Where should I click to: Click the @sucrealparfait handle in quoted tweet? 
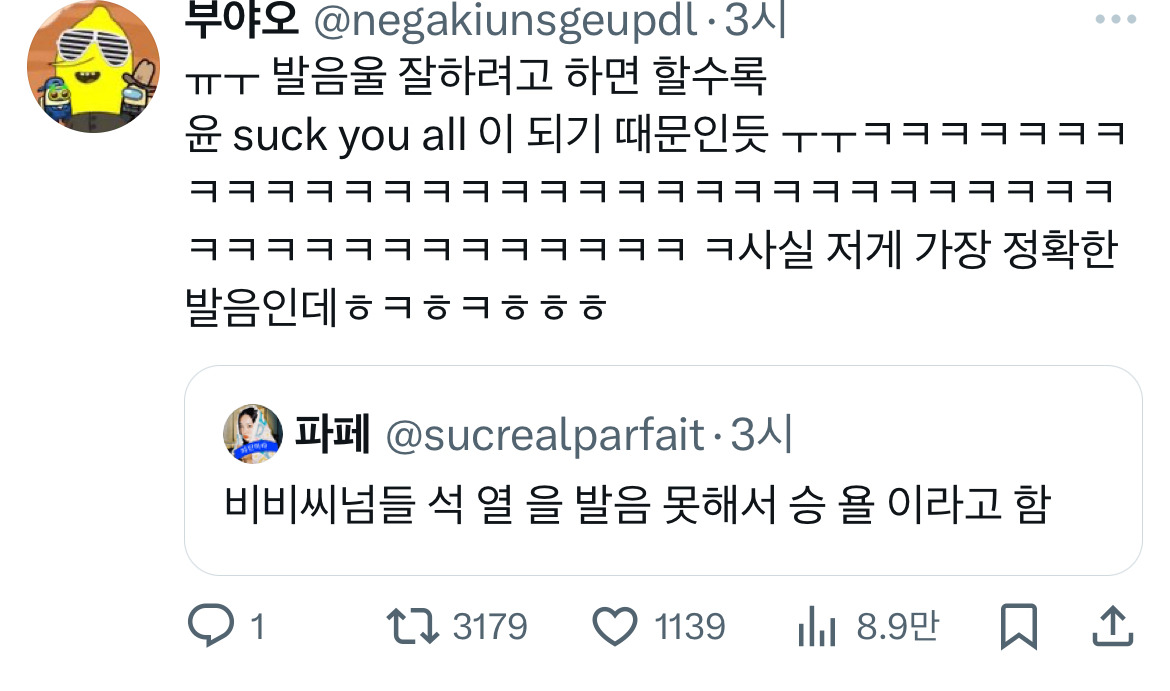[545, 434]
